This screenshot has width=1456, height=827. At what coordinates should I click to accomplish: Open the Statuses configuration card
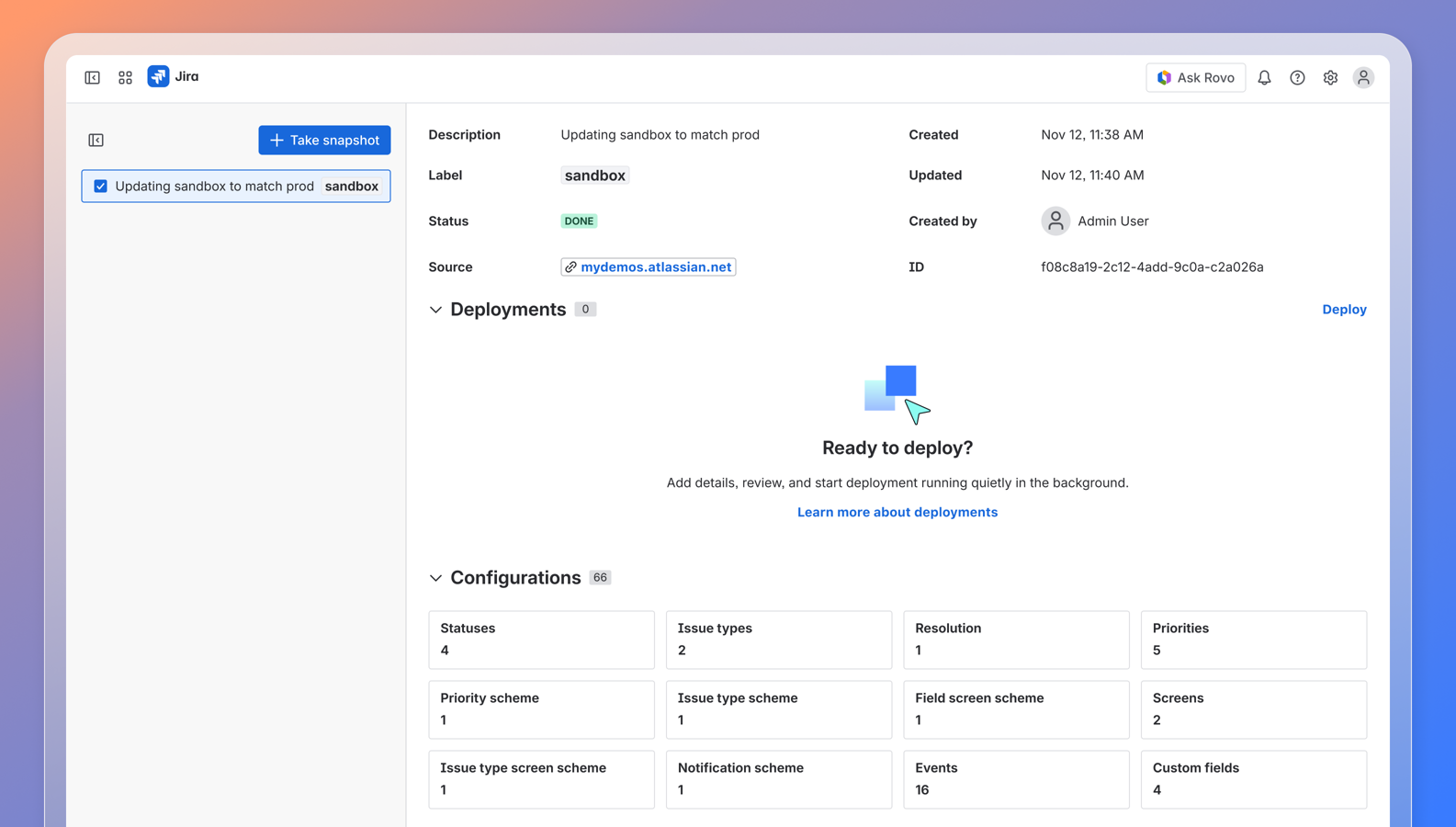(x=541, y=640)
